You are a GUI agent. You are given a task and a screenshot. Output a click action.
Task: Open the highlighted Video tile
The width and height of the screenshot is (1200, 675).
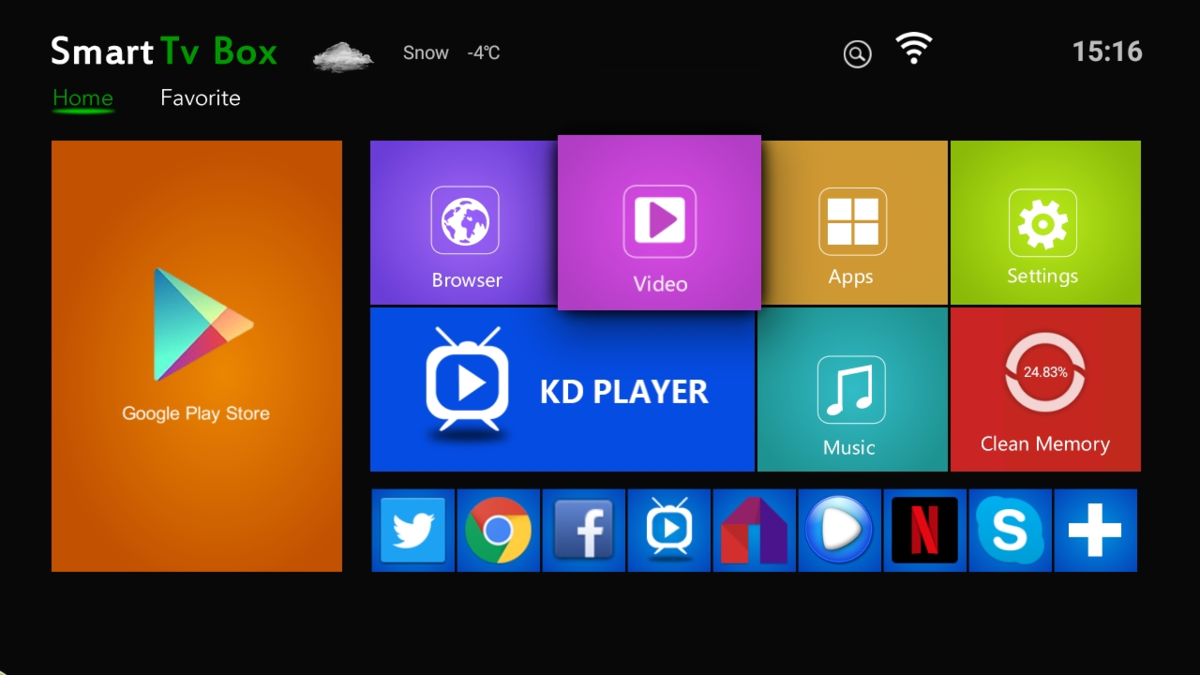pyautogui.click(x=660, y=222)
